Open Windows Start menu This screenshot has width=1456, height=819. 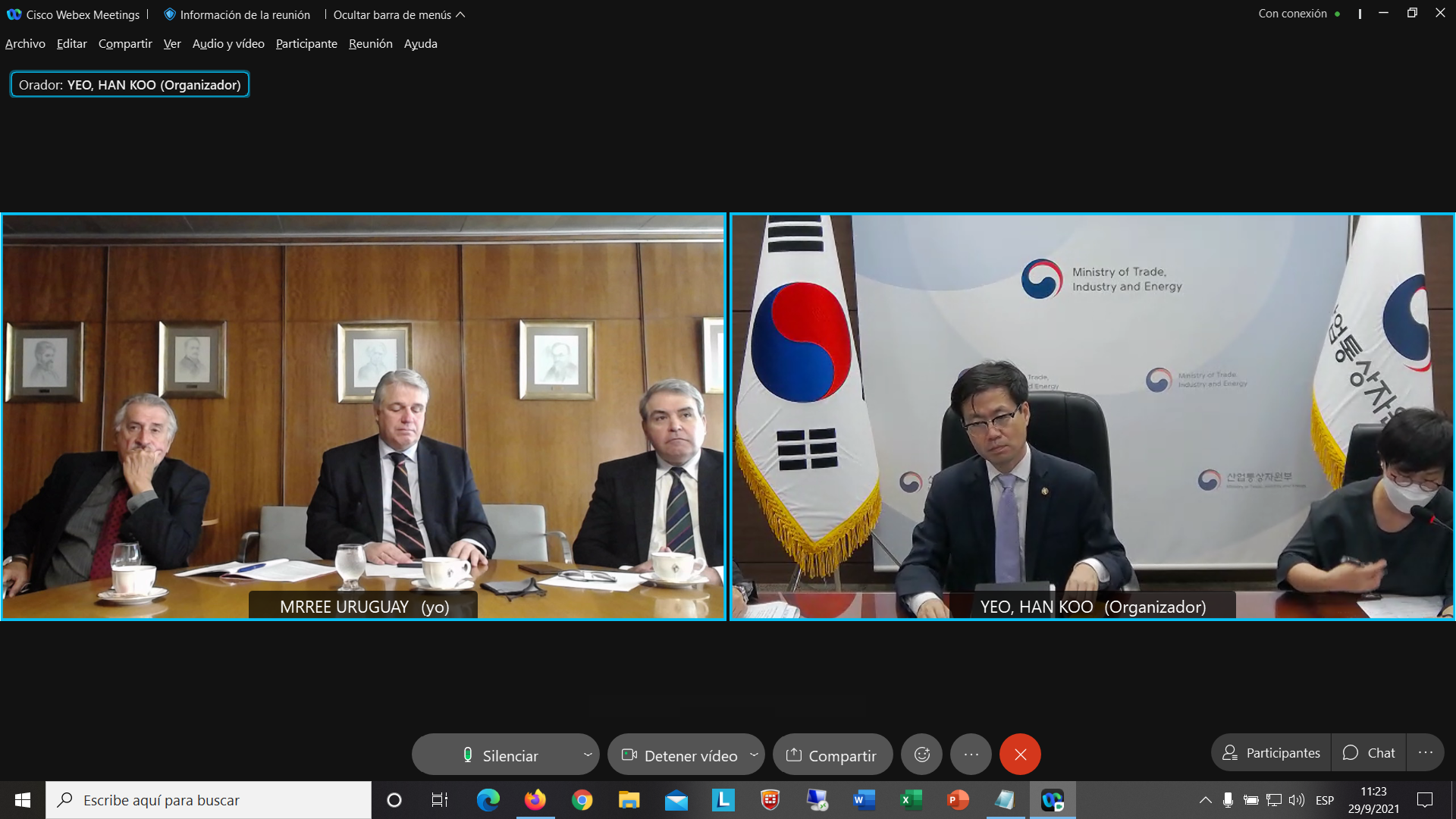click(x=23, y=800)
